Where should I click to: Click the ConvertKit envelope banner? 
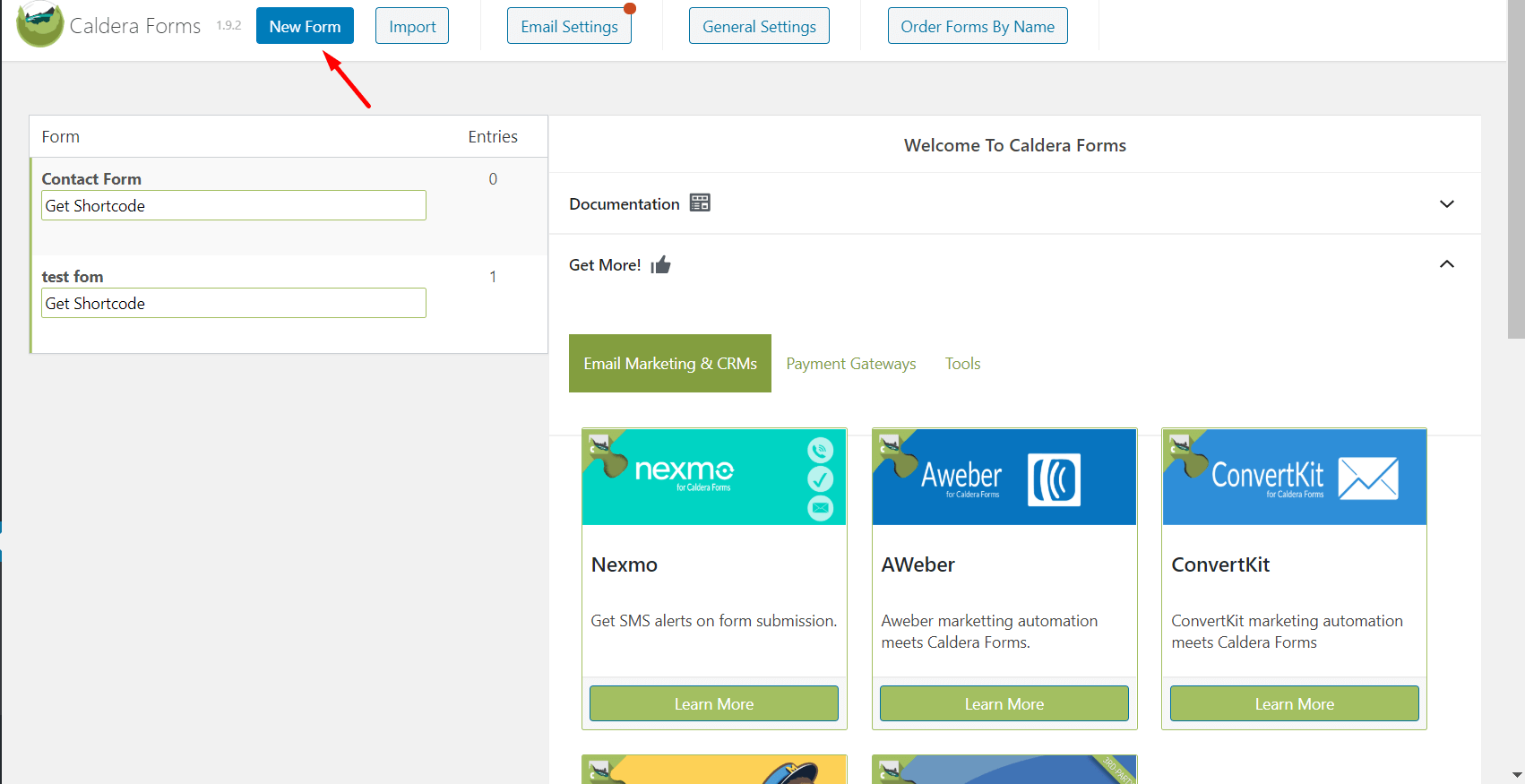pos(1294,477)
